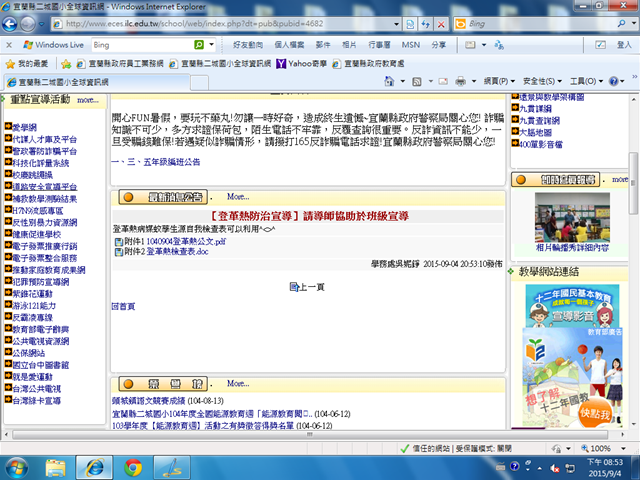This screenshot has width=640, height=480.
Task: Open the 網頁(P) menu
Action: pyautogui.click(x=499, y=81)
